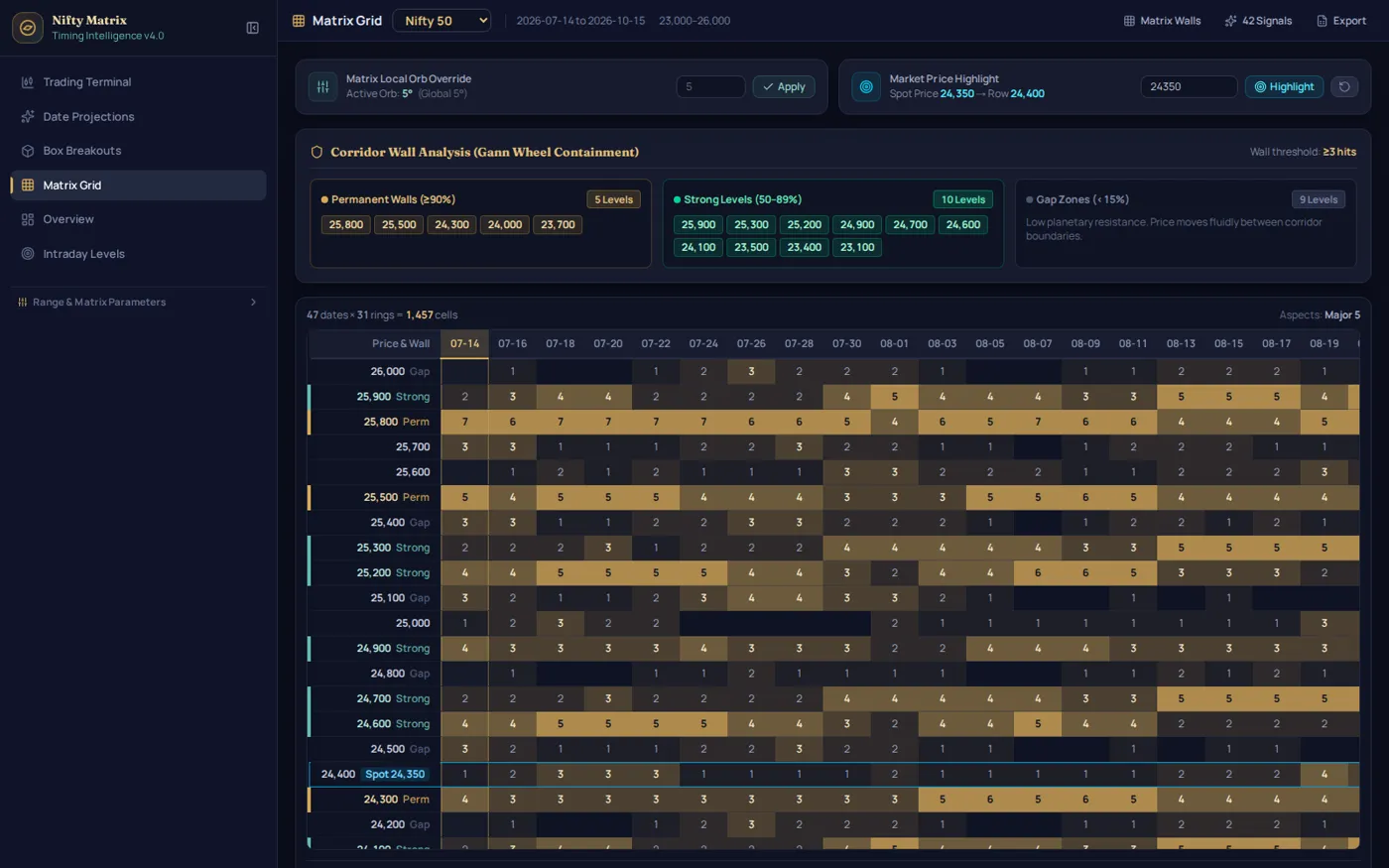Export the matrix grid data

[1341, 21]
